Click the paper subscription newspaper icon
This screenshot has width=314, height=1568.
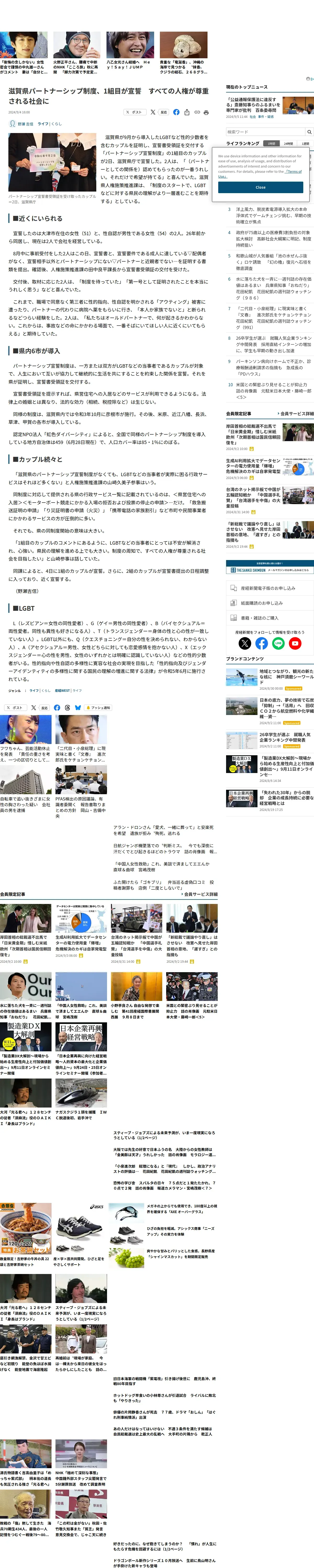pos(233,603)
